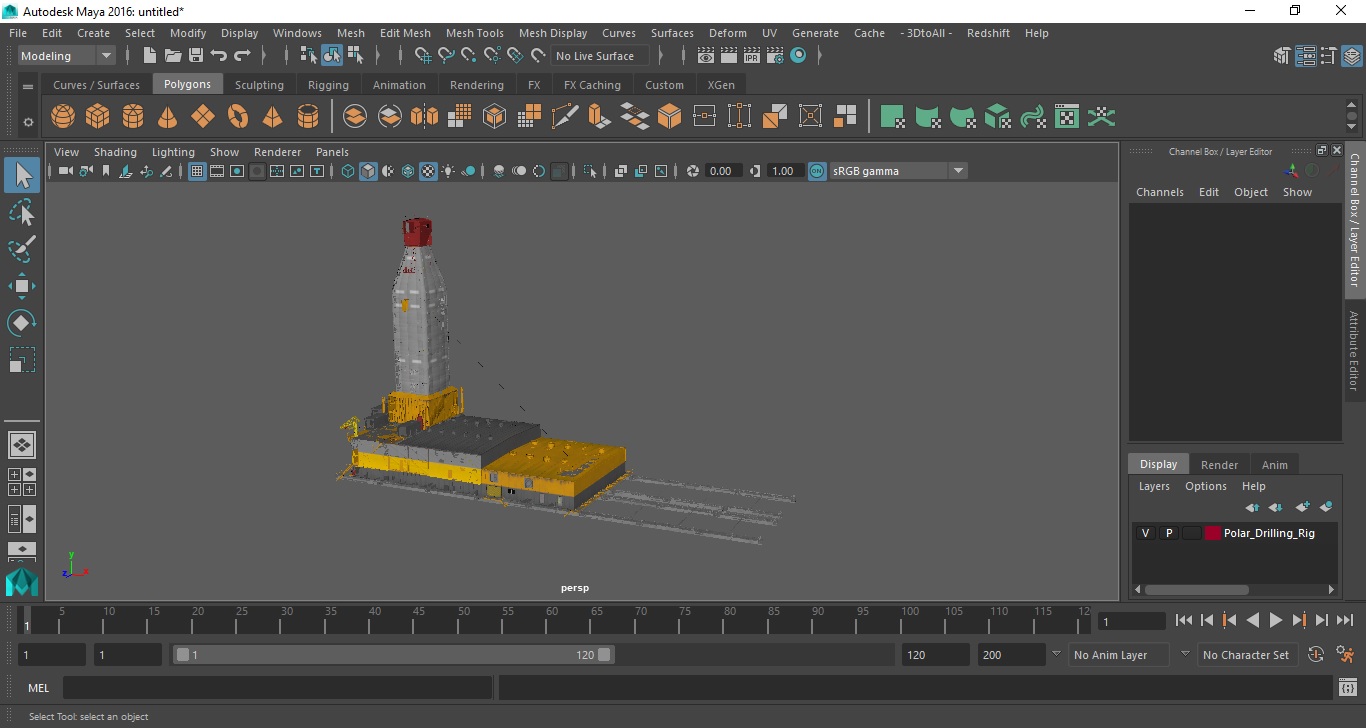
Task: Switch to the Sculpting shelf tab
Action: click(x=259, y=85)
